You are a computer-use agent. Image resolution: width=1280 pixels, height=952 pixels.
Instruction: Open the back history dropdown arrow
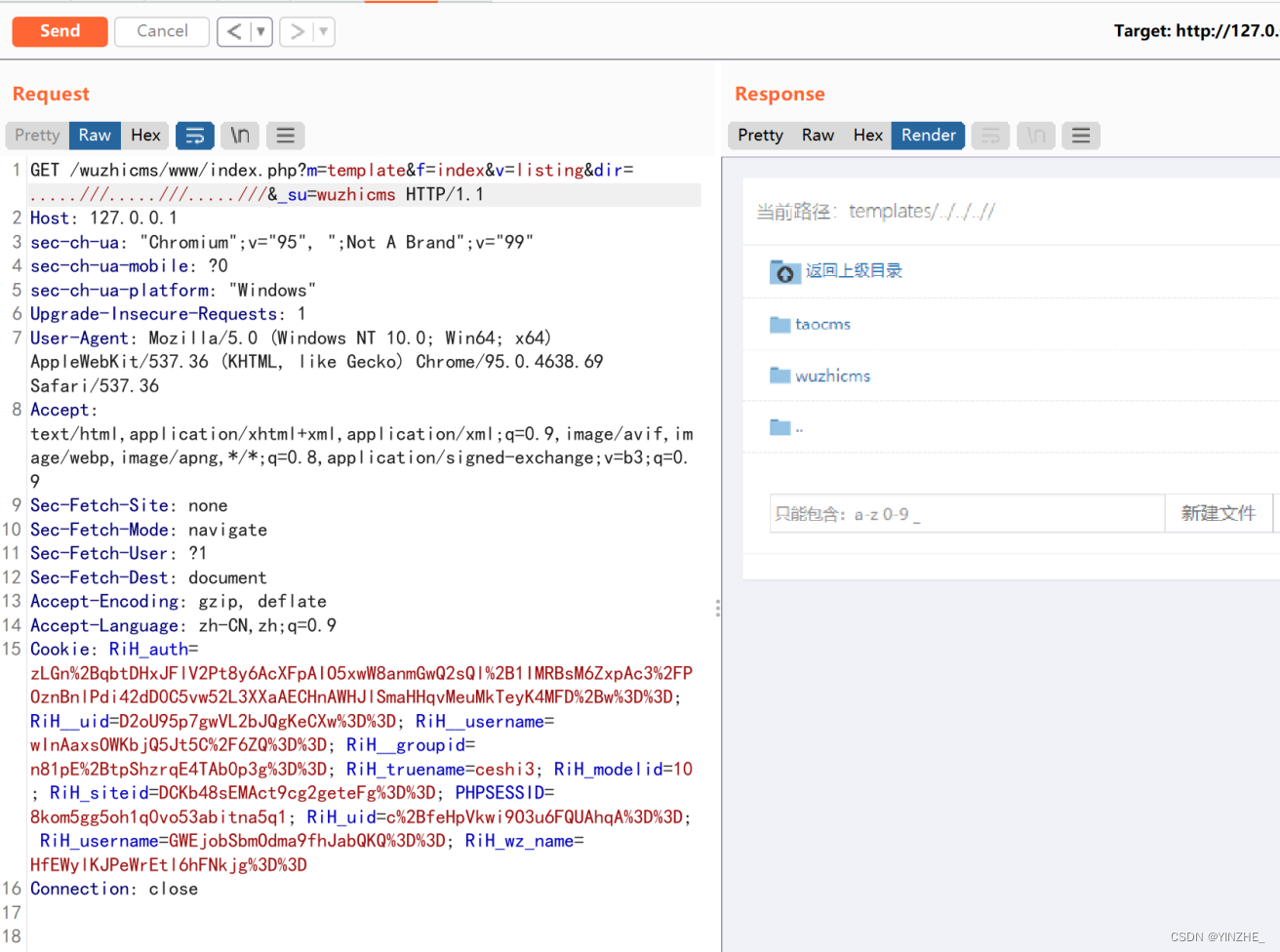[260, 31]
